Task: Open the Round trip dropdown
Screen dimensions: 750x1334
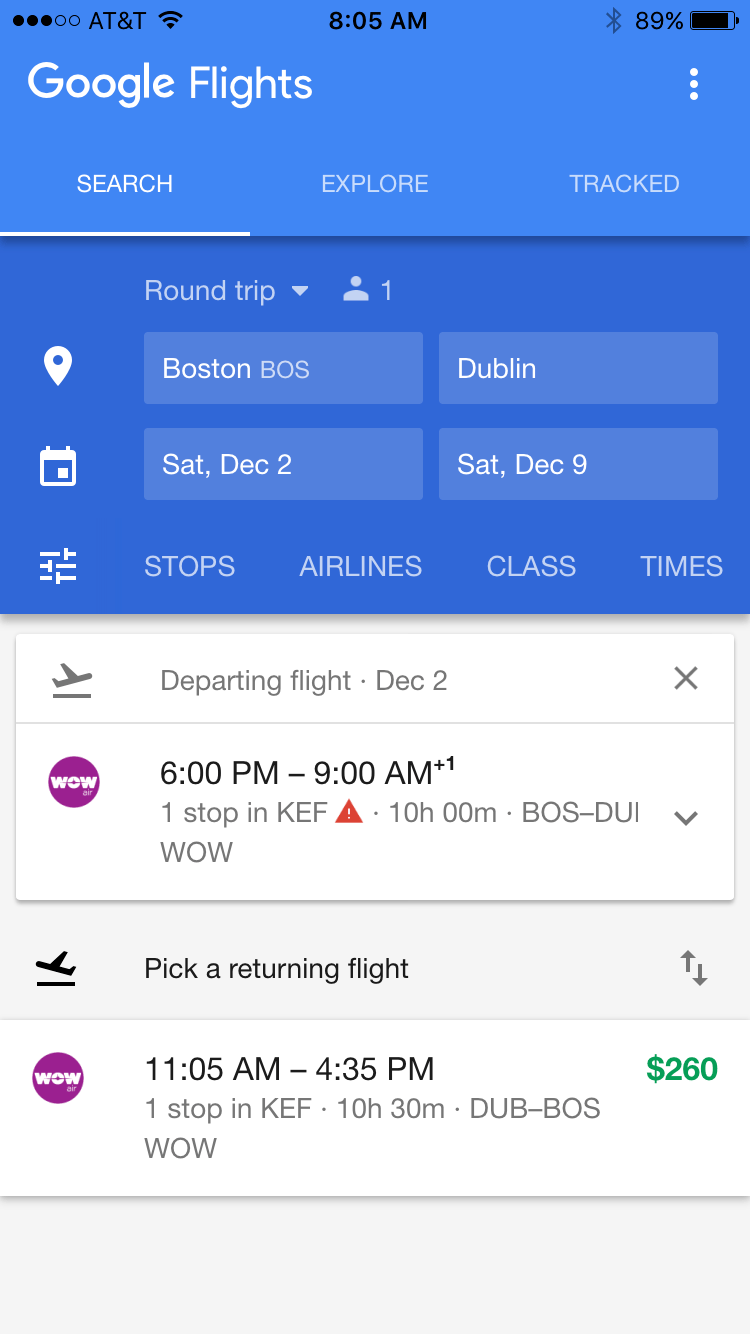Action: click(x=226, y=291)
